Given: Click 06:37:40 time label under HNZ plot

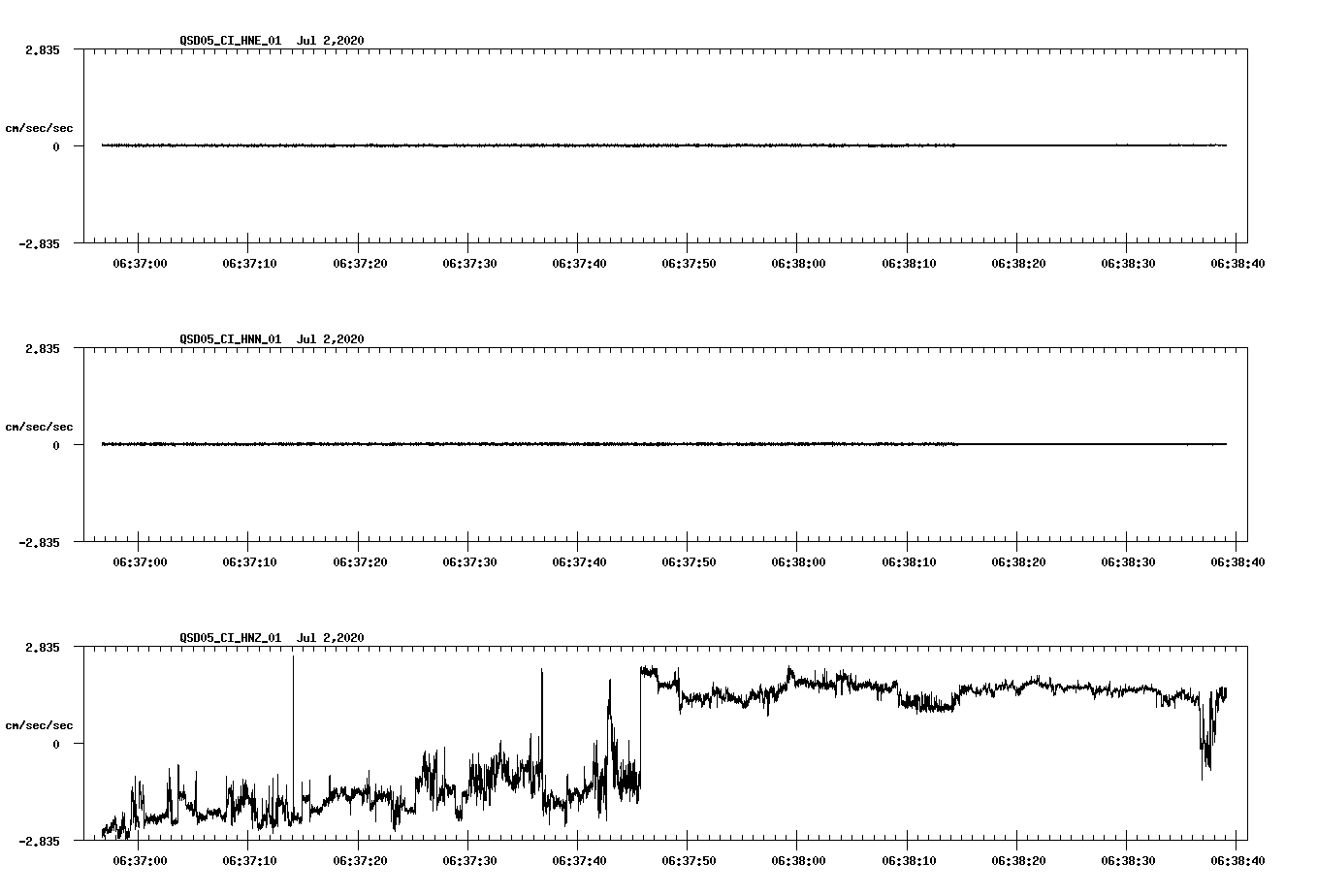Looking at the screenshot, I should [579, 860].
